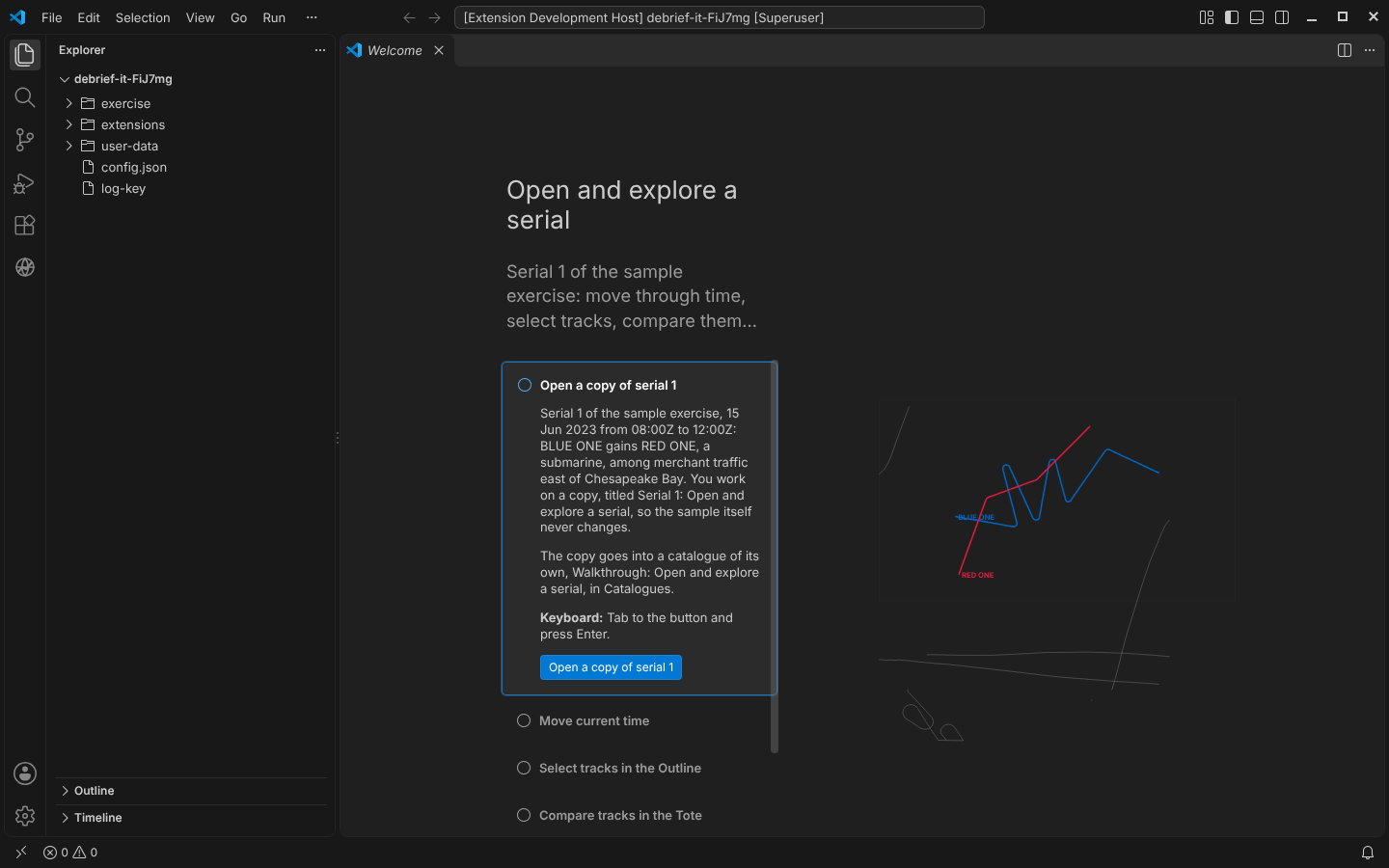Open the globe icon view in activity bar
Image resolution: width=1389 pixels, height=868 pixels.
tap(25, 267)
